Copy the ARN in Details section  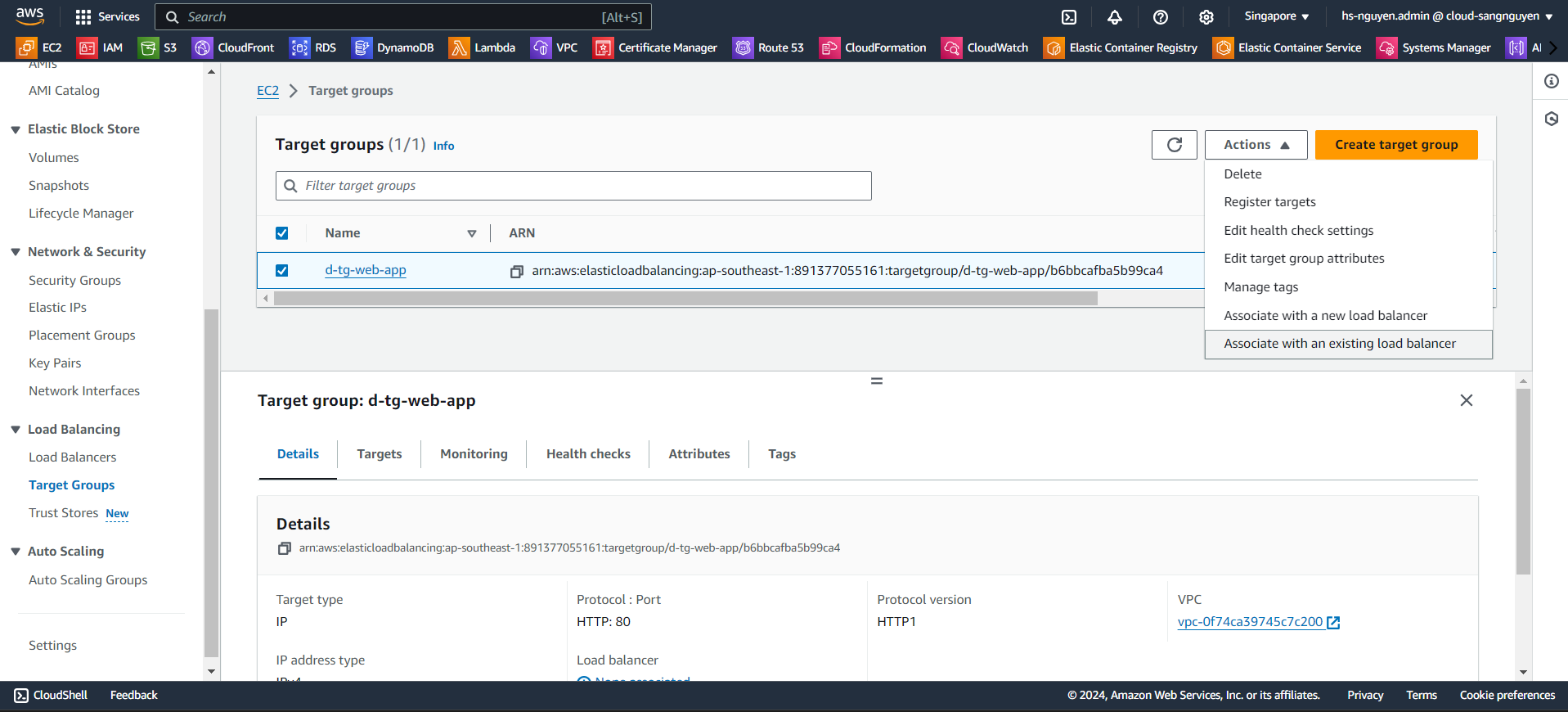point(285,548)
